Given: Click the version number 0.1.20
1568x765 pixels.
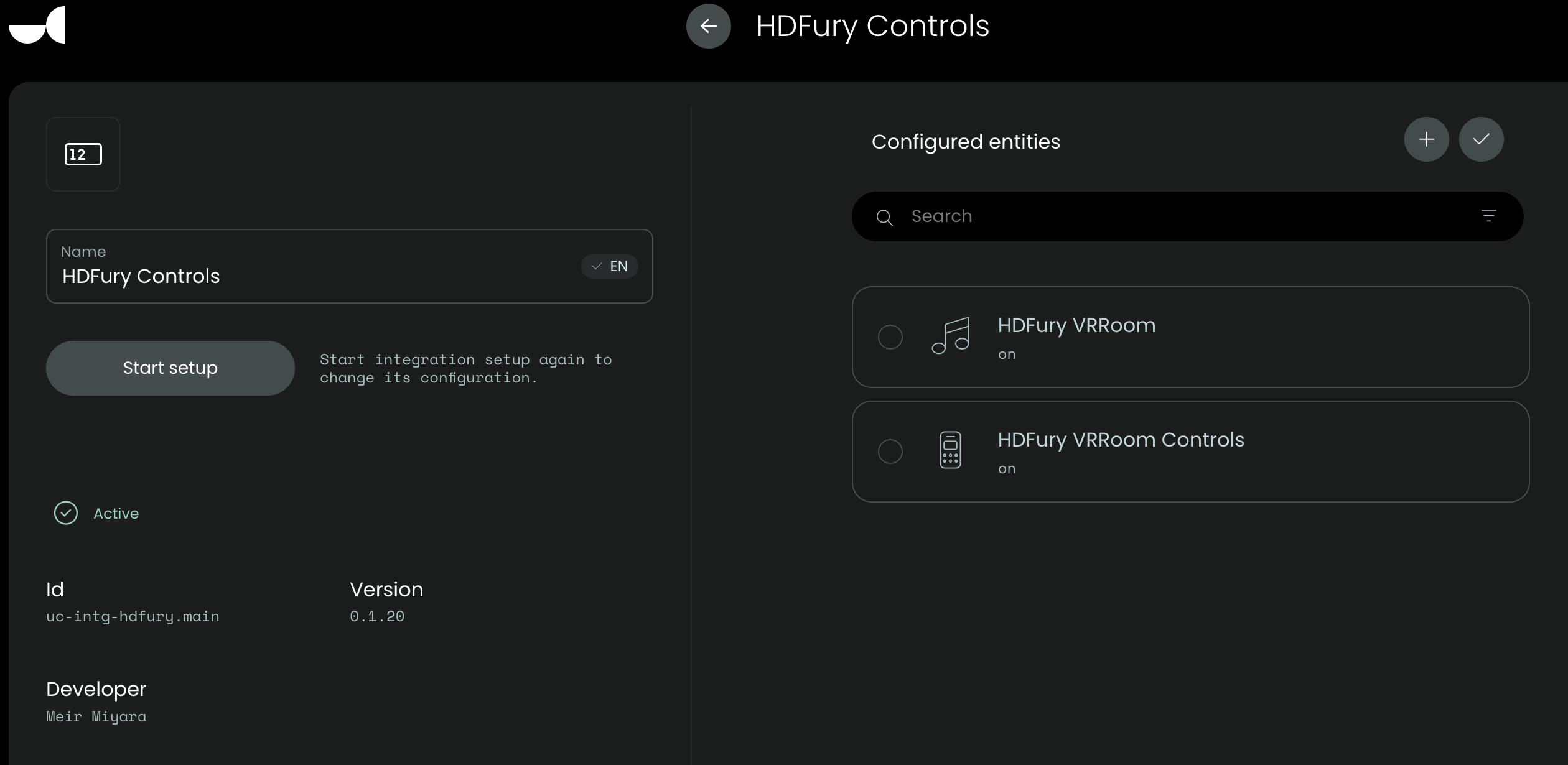Looking at the screenshot, I should coord(377,616).
